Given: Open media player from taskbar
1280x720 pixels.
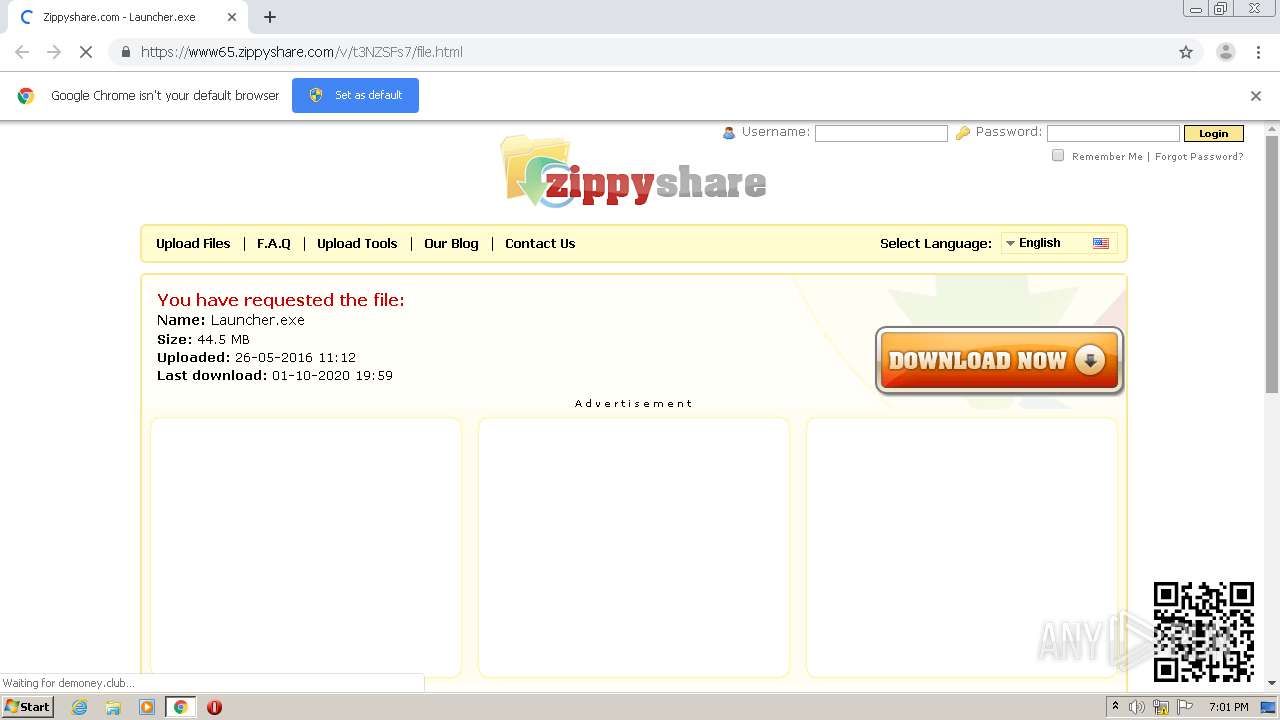Looking at the screenshot, I should [147, 707].
